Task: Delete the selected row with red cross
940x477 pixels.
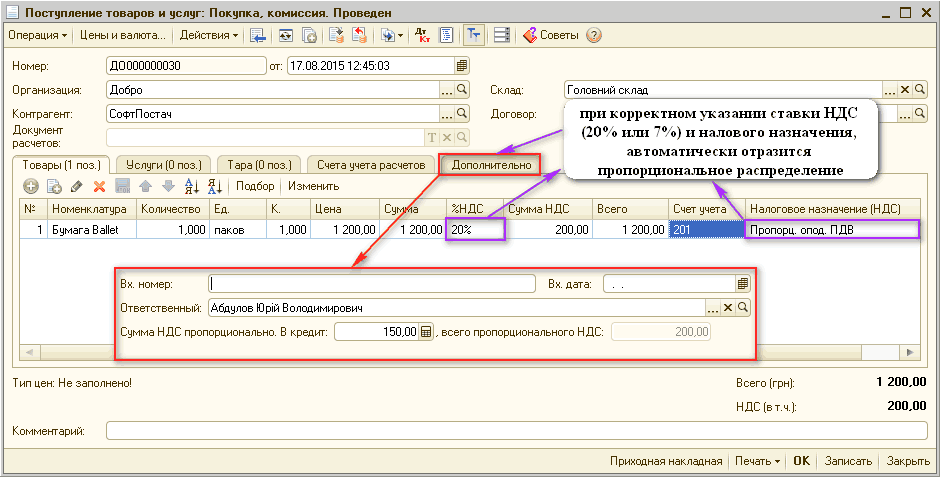Action: coord(100,186)
